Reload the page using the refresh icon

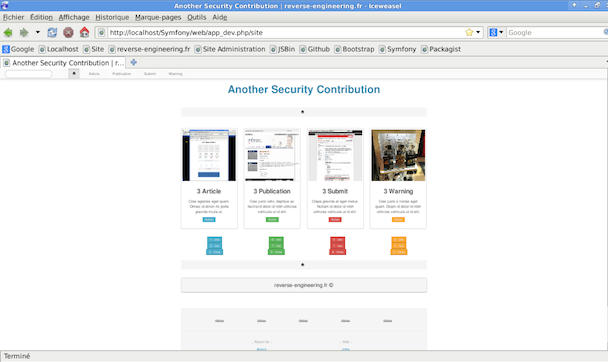click(52, 33)
